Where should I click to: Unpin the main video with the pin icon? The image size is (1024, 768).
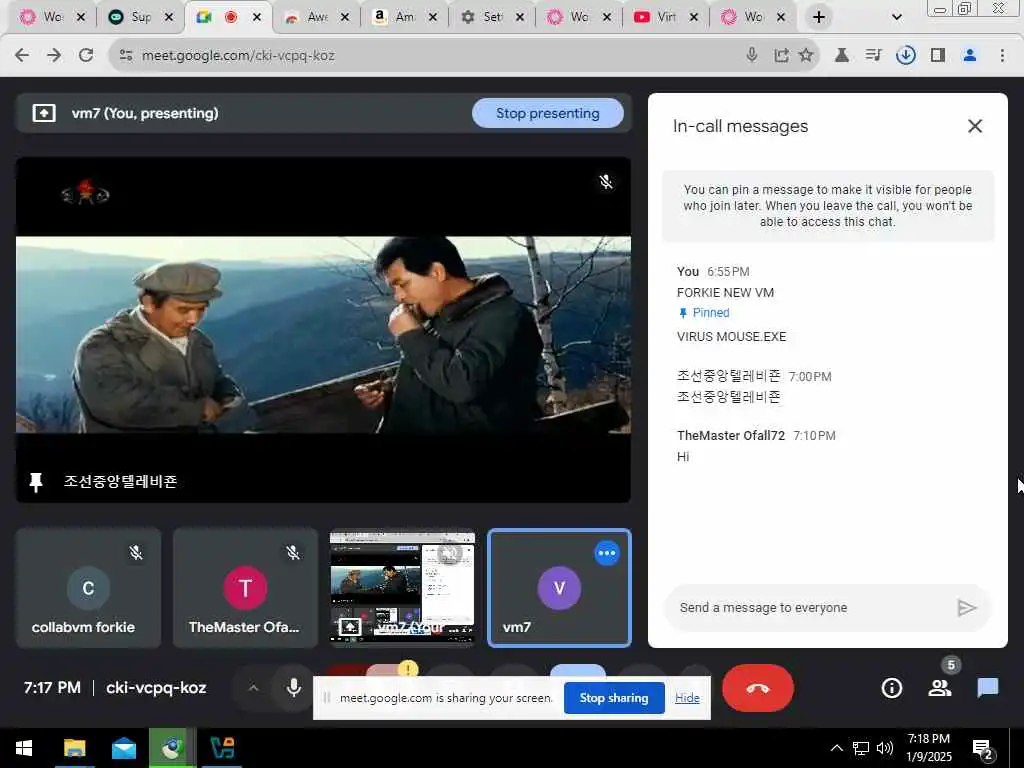tap(36, 482)
